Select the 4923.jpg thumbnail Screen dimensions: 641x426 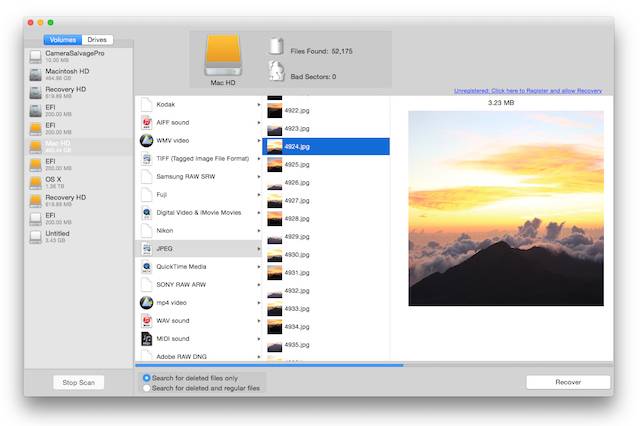[x=274, y=128]
